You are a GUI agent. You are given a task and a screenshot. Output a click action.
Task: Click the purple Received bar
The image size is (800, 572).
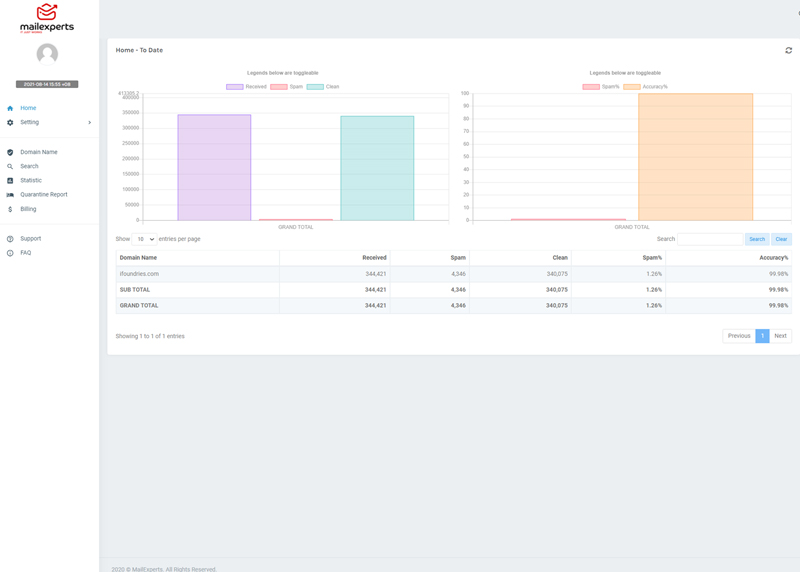tap(214, 167)
